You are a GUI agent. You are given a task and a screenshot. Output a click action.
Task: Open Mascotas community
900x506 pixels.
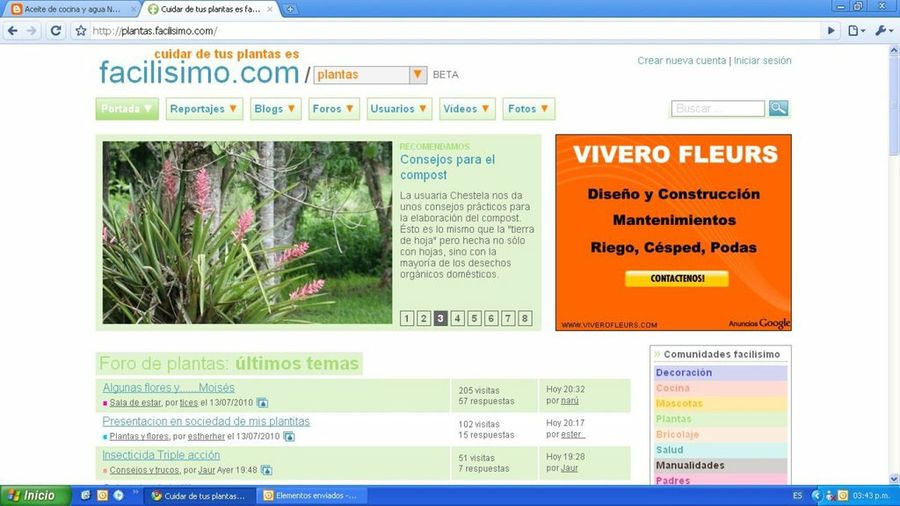click(720, 403)
